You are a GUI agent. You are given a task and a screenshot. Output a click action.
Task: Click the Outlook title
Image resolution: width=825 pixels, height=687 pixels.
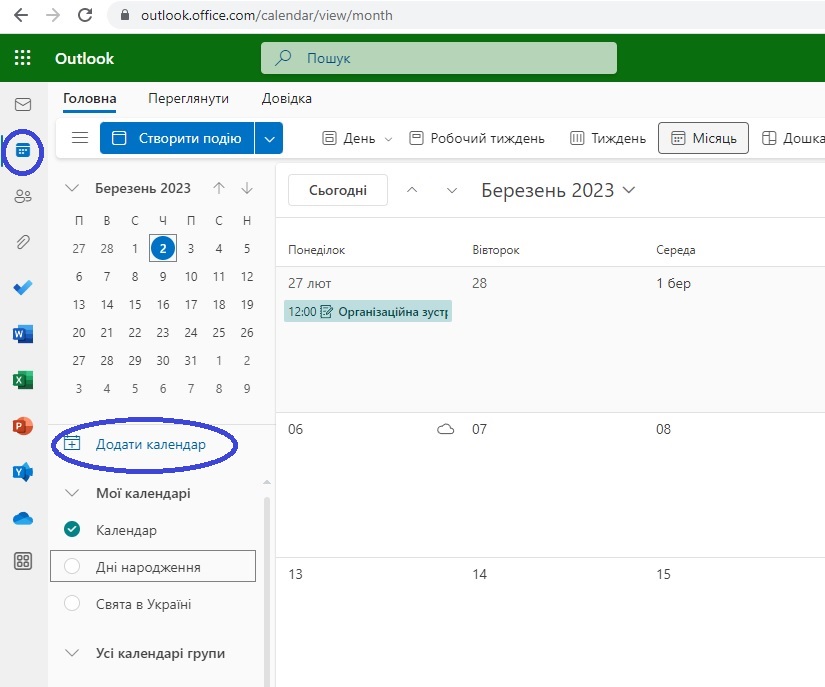84,58
